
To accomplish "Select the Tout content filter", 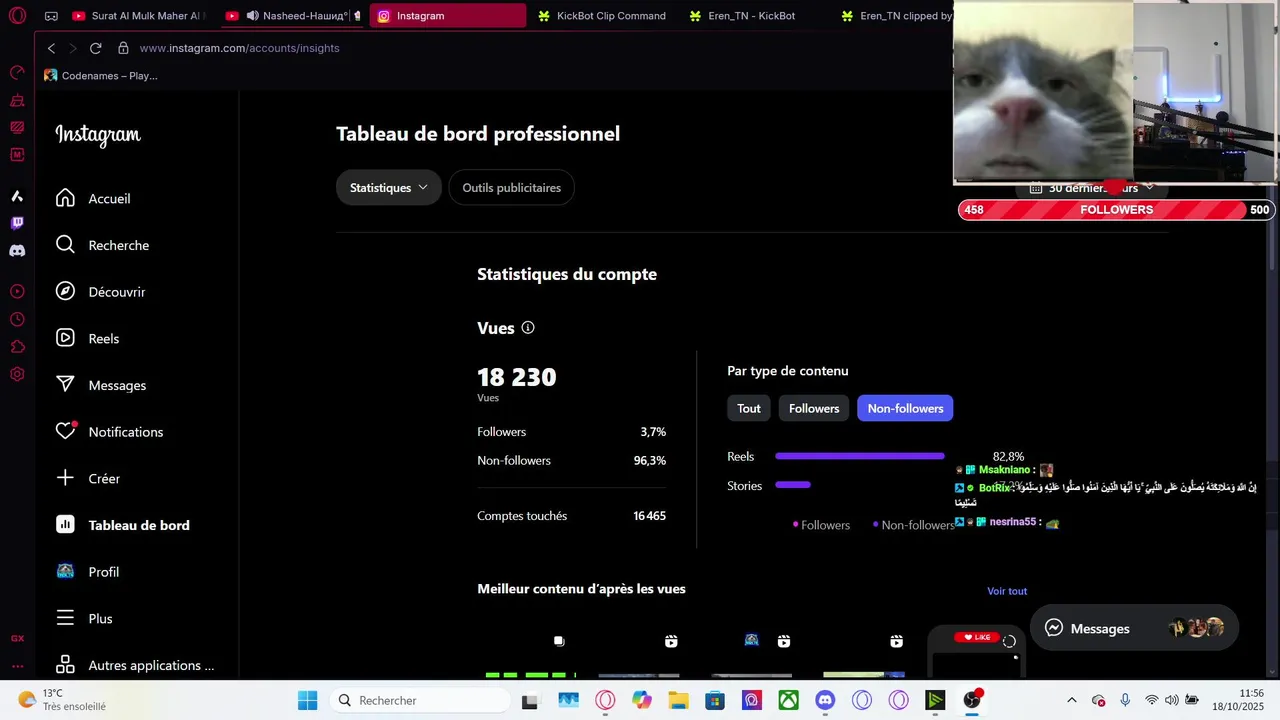I will click(749, 408).
